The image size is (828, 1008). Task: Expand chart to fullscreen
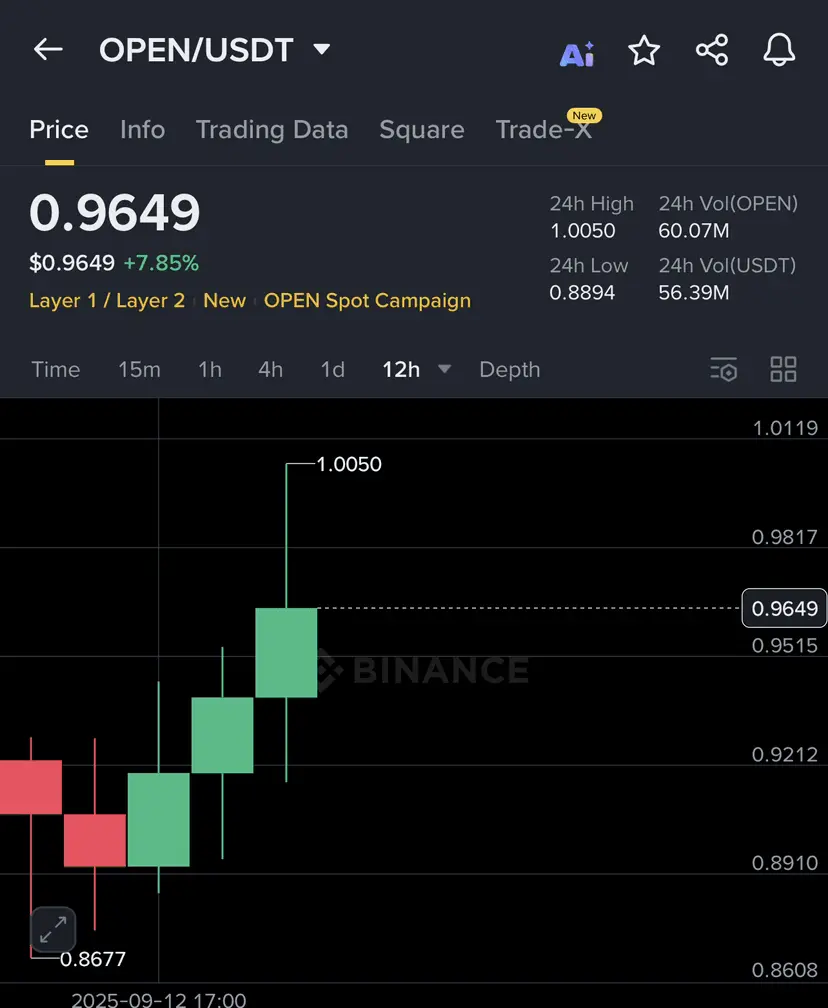point(53,930)
